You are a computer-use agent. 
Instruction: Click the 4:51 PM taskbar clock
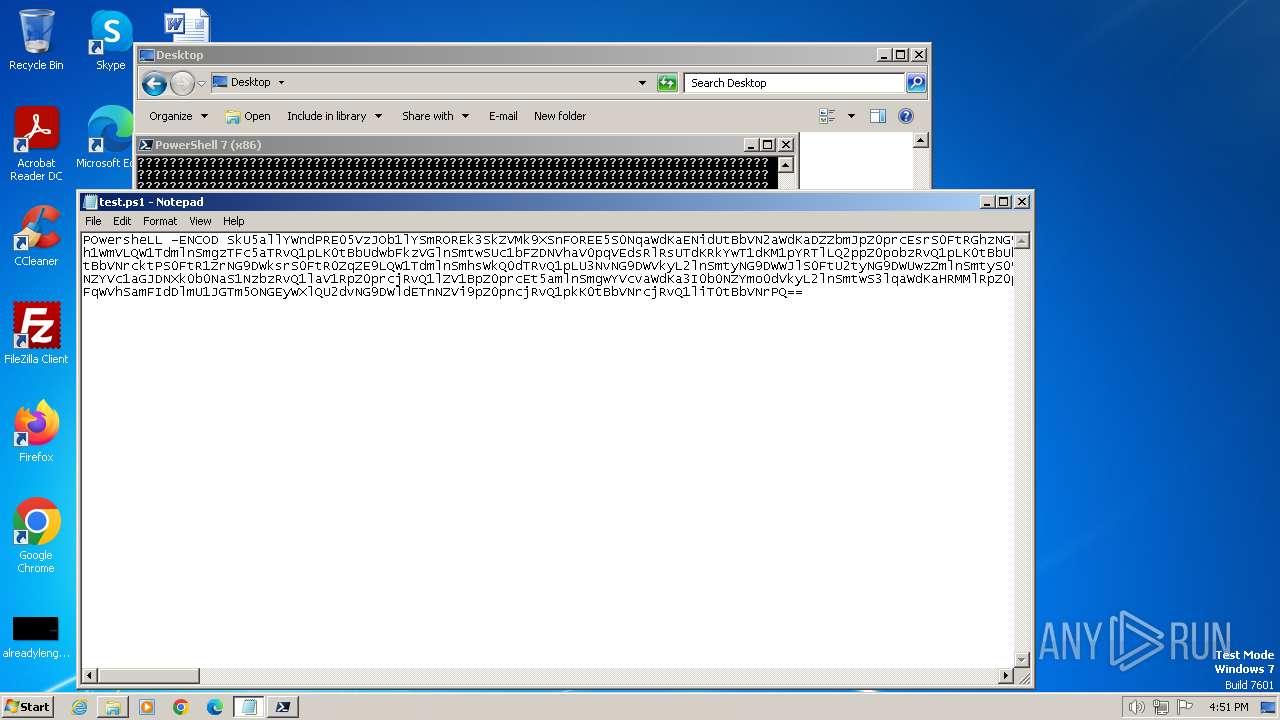1229,707
